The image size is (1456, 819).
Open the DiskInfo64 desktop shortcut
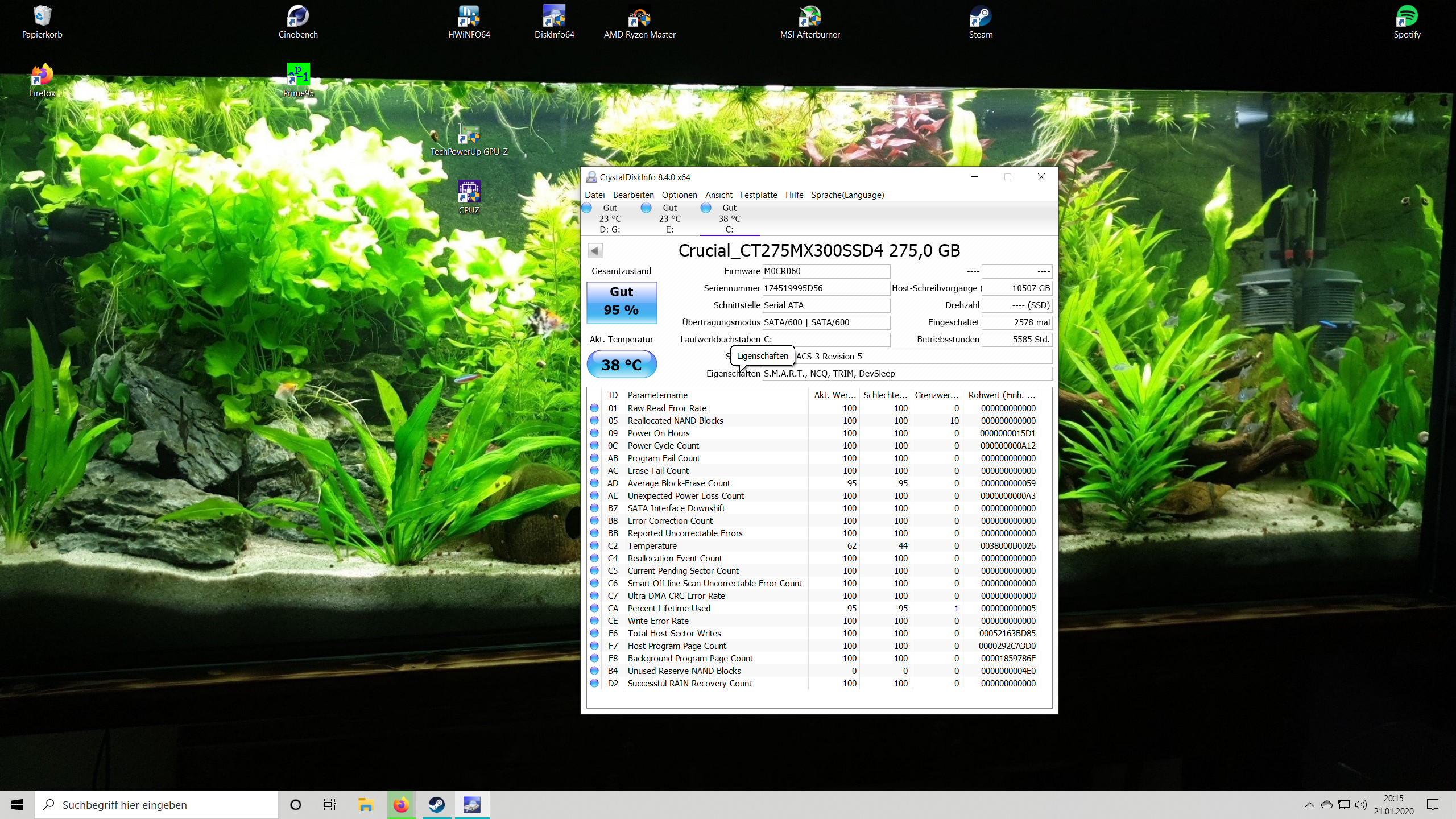click(554, 22)
